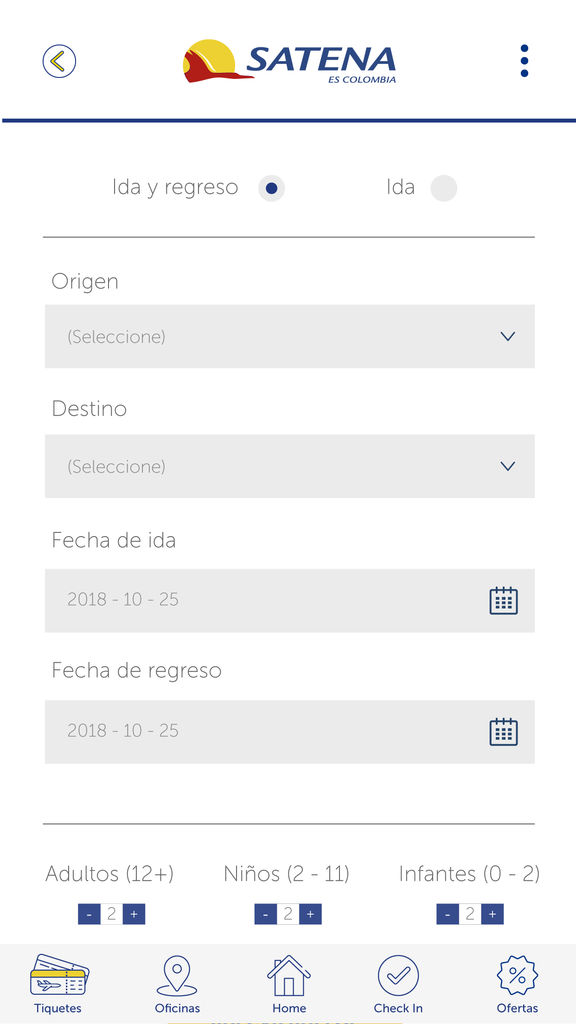Decrease Niños count with minus button
576x1024 pixels.
pyautogui.click(x=265, y=914)
